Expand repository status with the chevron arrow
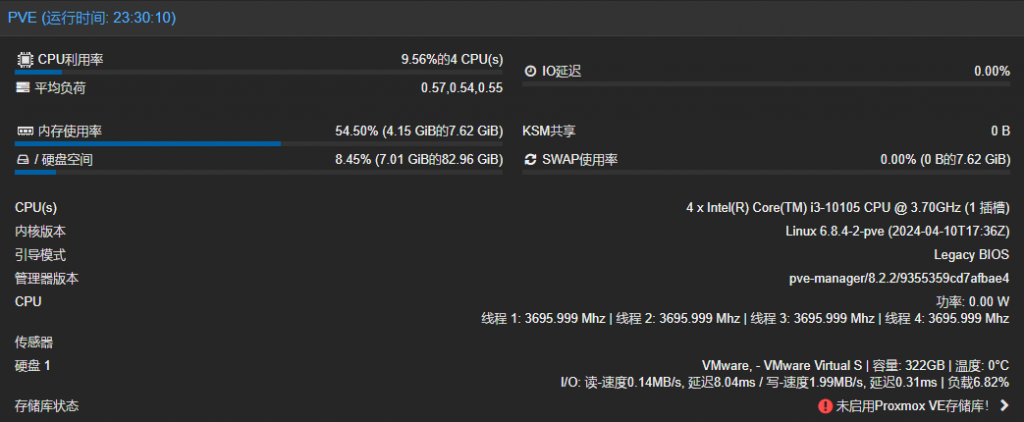 [1004, 406]
